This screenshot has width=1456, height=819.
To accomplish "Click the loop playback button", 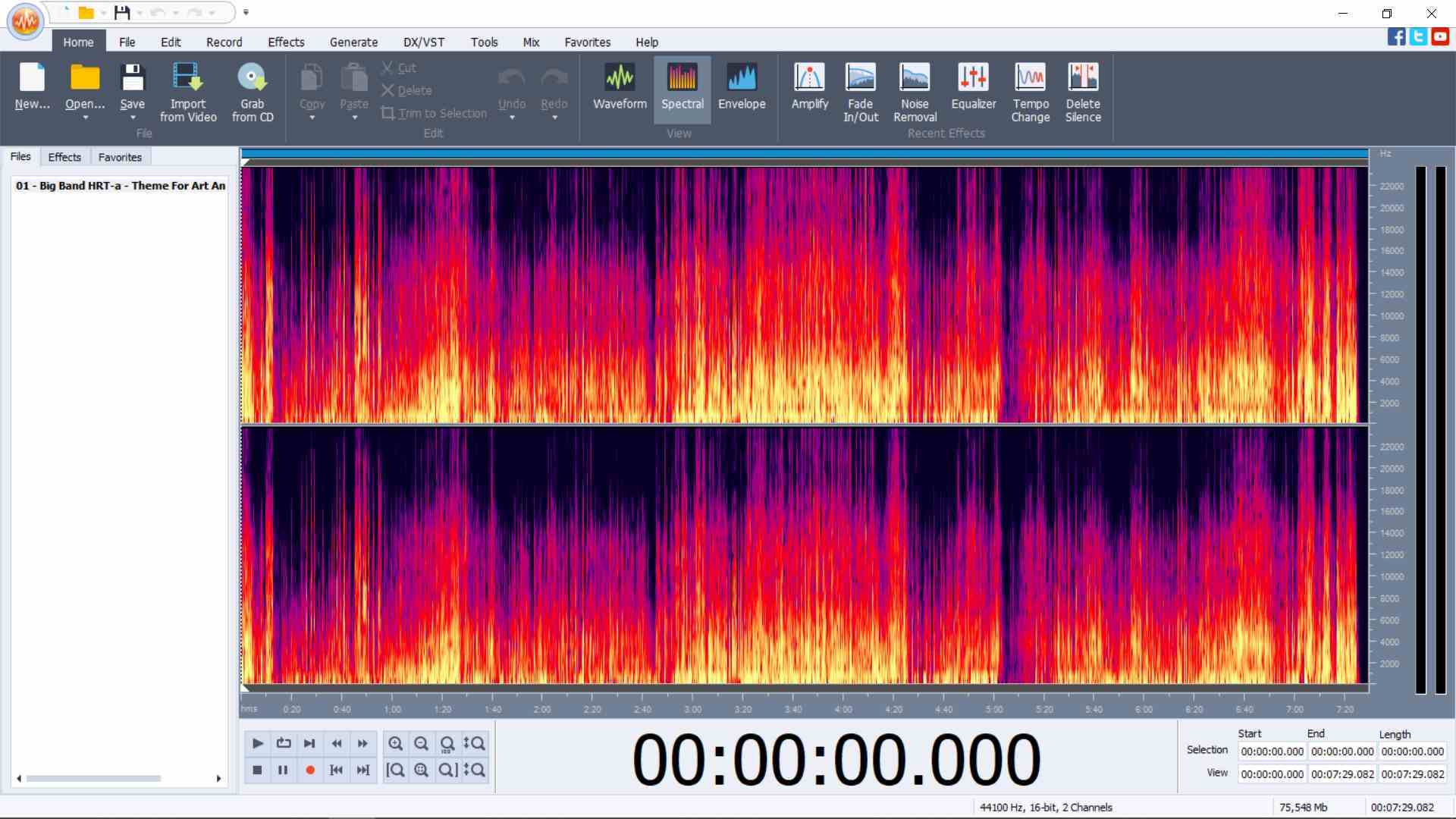I will (284, 743).
